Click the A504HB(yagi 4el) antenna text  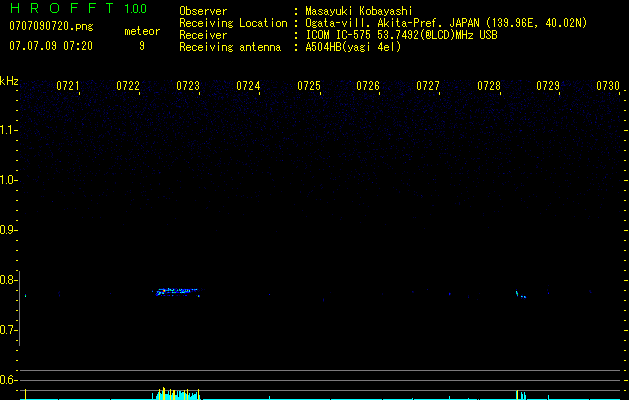[x=353, y=47]
